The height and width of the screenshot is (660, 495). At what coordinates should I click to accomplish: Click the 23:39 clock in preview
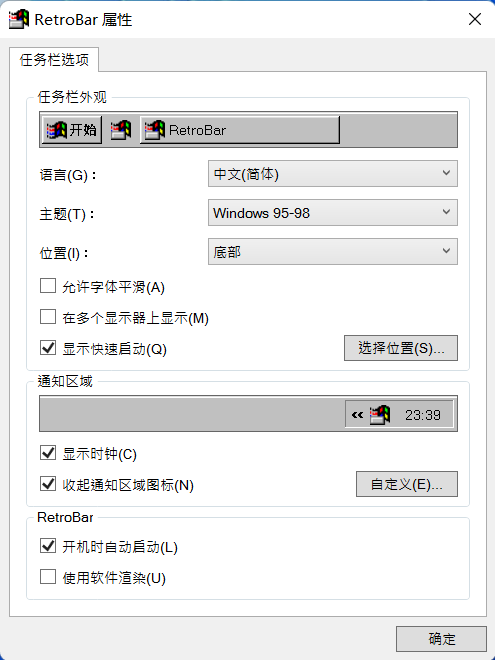click(x=423, y=415)
